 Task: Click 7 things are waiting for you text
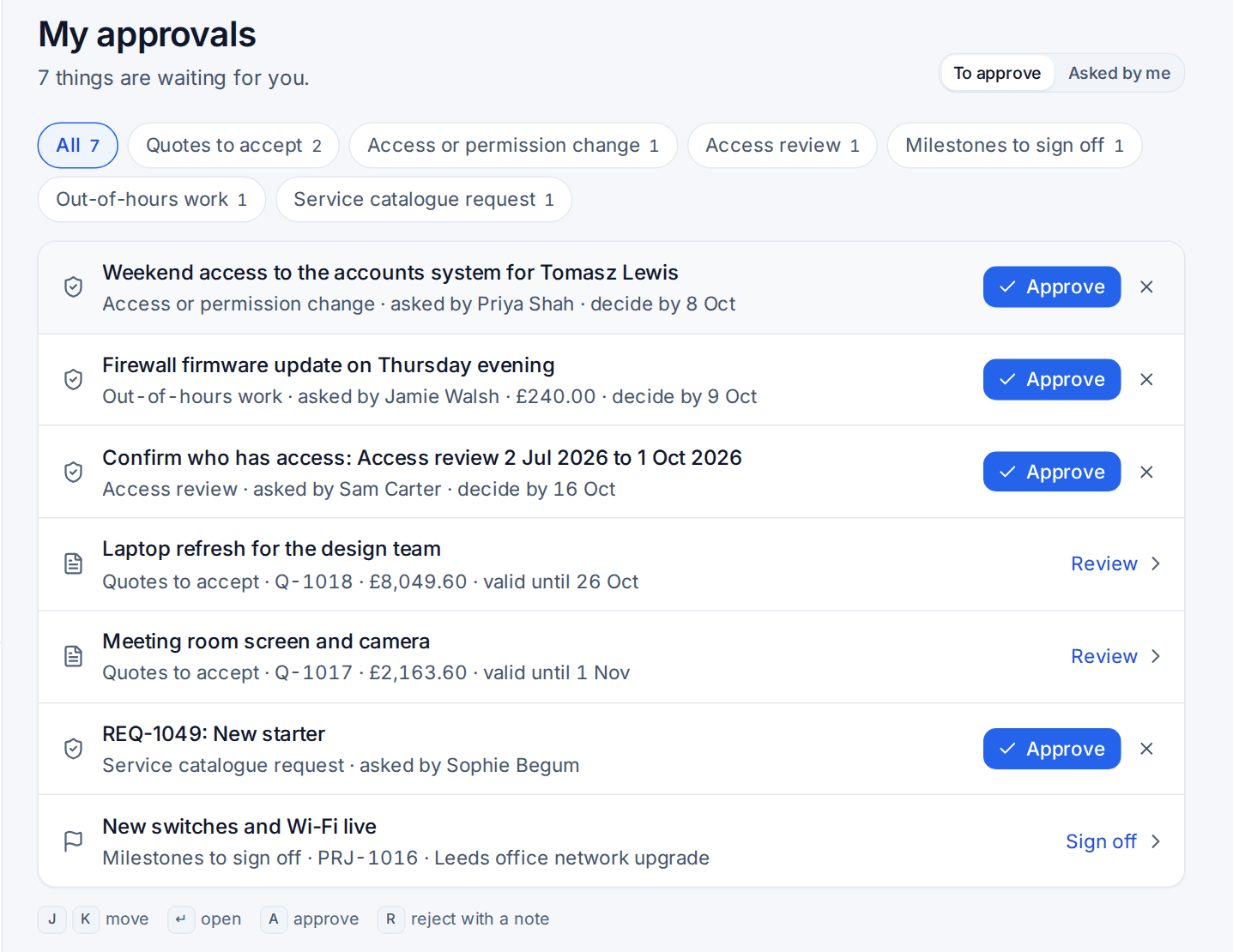coord(173,78)
